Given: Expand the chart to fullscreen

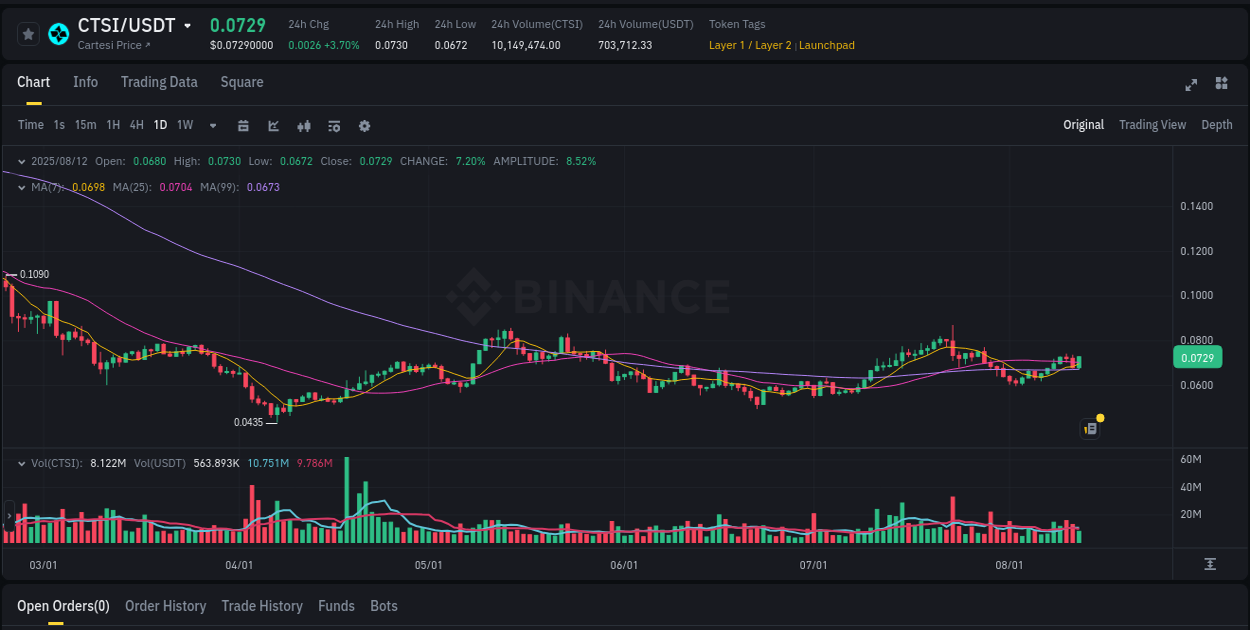Looking at the screenshot, I should tap(1190, 85).
